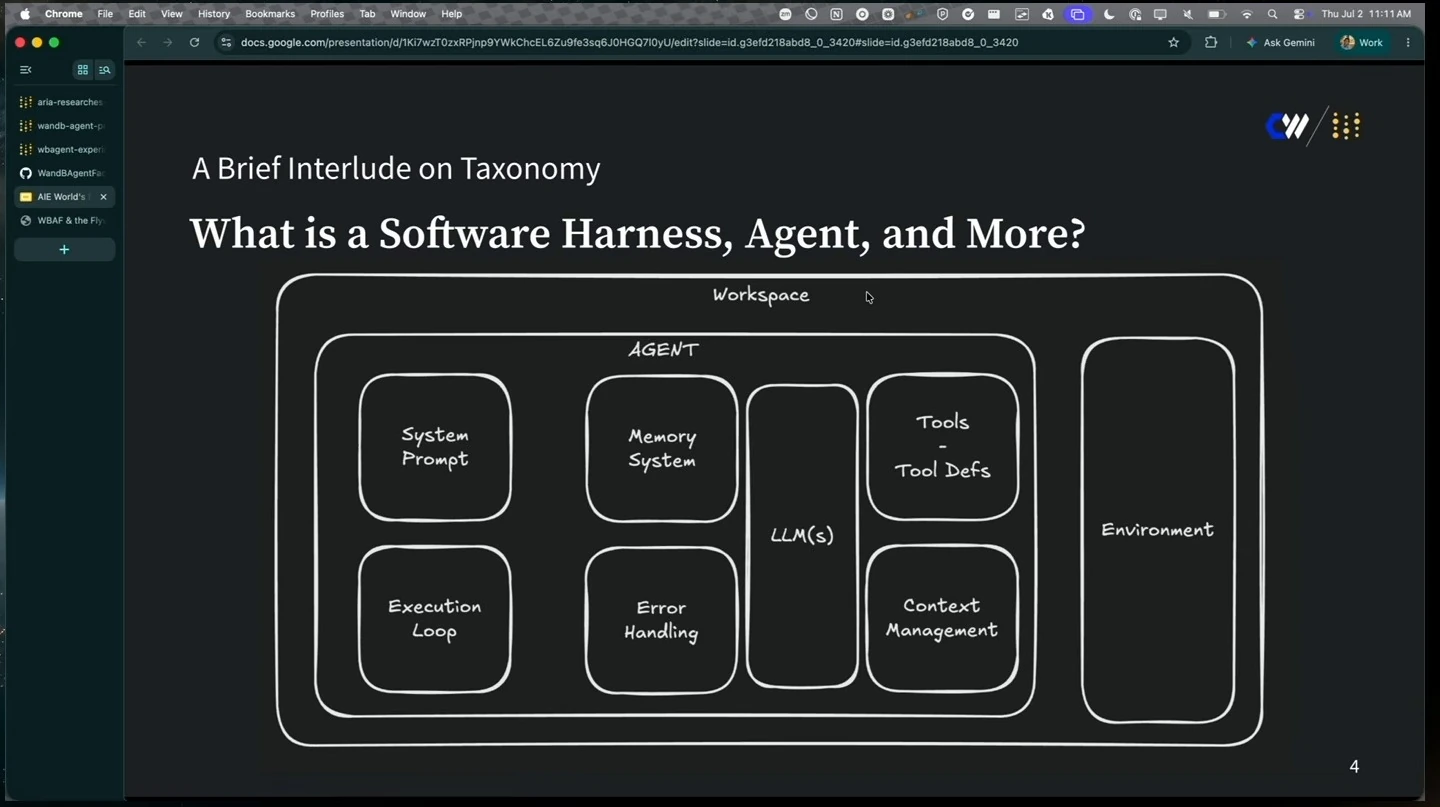
Task: Click the logo in slide corner
Action: coord(1313,126)
